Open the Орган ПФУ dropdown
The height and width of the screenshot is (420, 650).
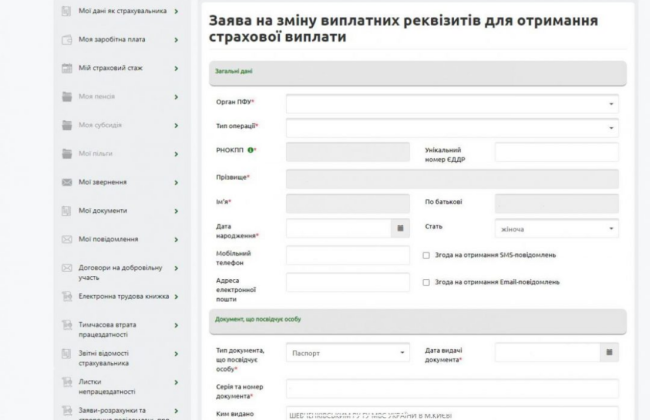452,104
